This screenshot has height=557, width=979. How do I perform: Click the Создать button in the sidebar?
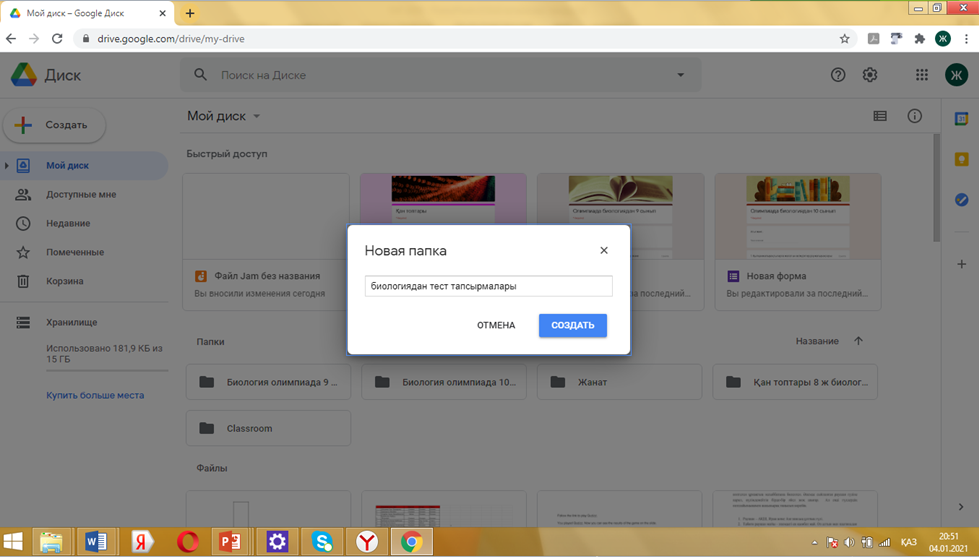(x=54, y=125)
